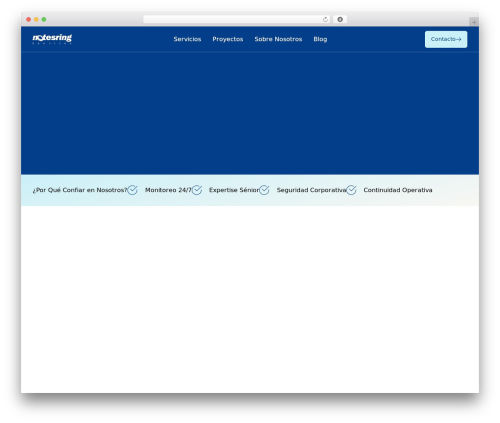Open the Blog link
The width and height of the screenshot is (500, 423).
(320, 39)
